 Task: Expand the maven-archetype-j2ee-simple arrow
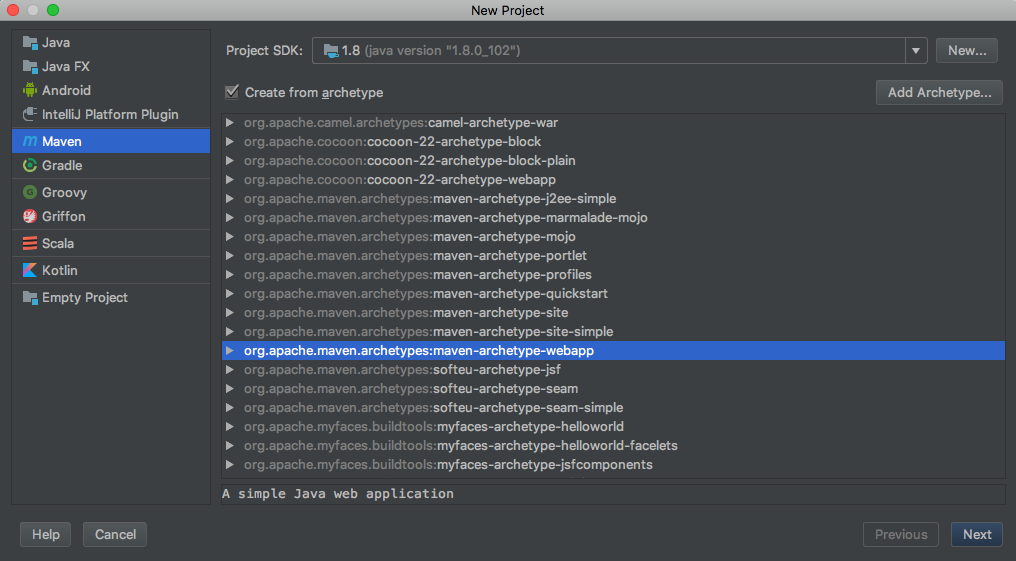(x=229, y=198)
